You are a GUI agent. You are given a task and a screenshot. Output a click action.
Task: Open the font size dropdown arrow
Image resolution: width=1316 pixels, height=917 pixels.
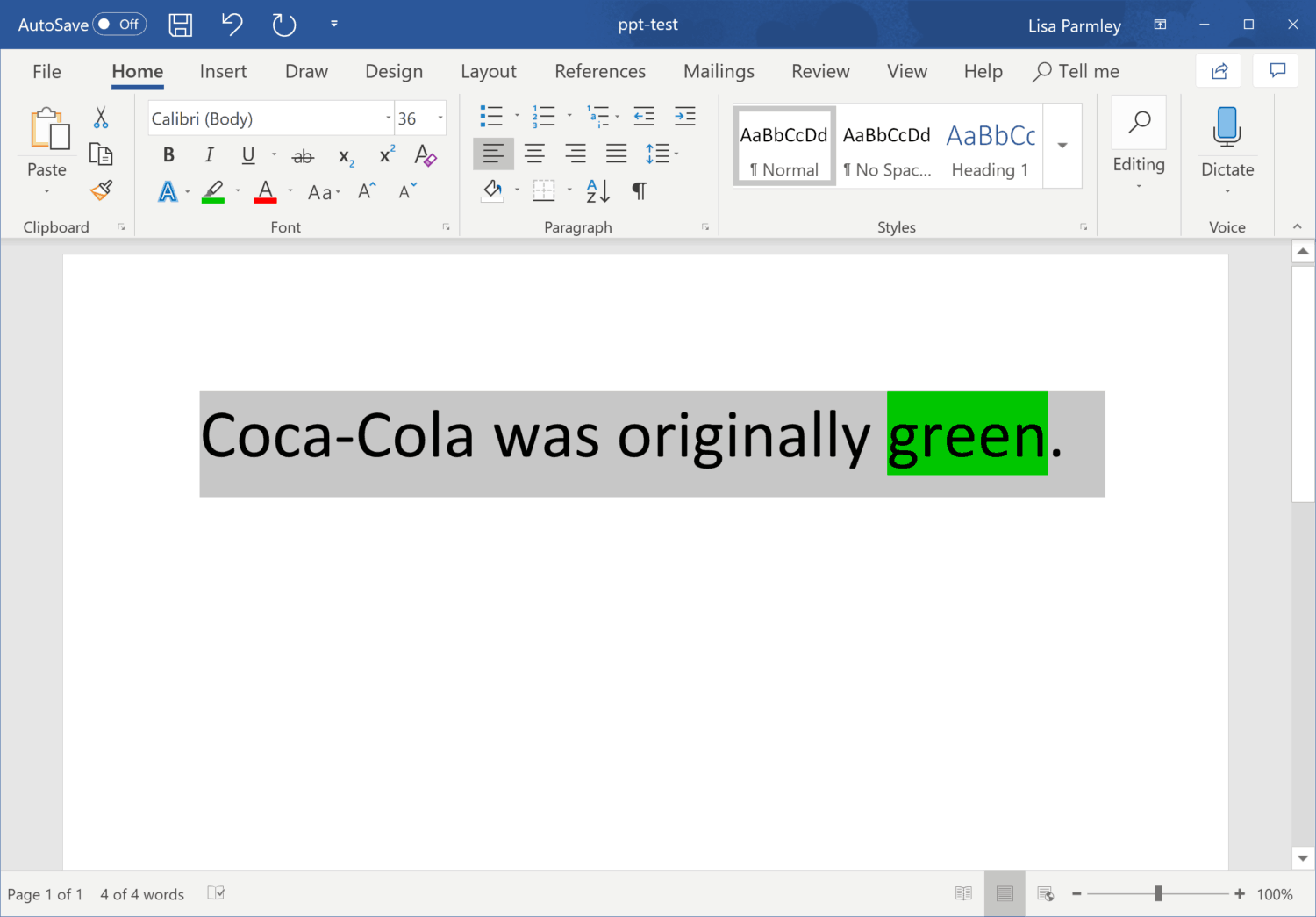click(x=440, y=118)
